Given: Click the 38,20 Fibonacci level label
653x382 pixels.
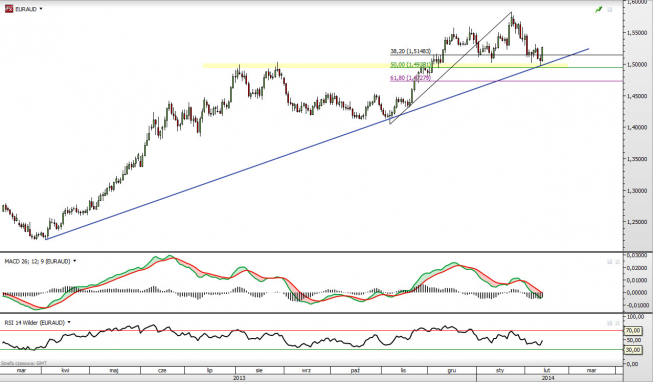Looking at the screenshot, I should [410, 52].
